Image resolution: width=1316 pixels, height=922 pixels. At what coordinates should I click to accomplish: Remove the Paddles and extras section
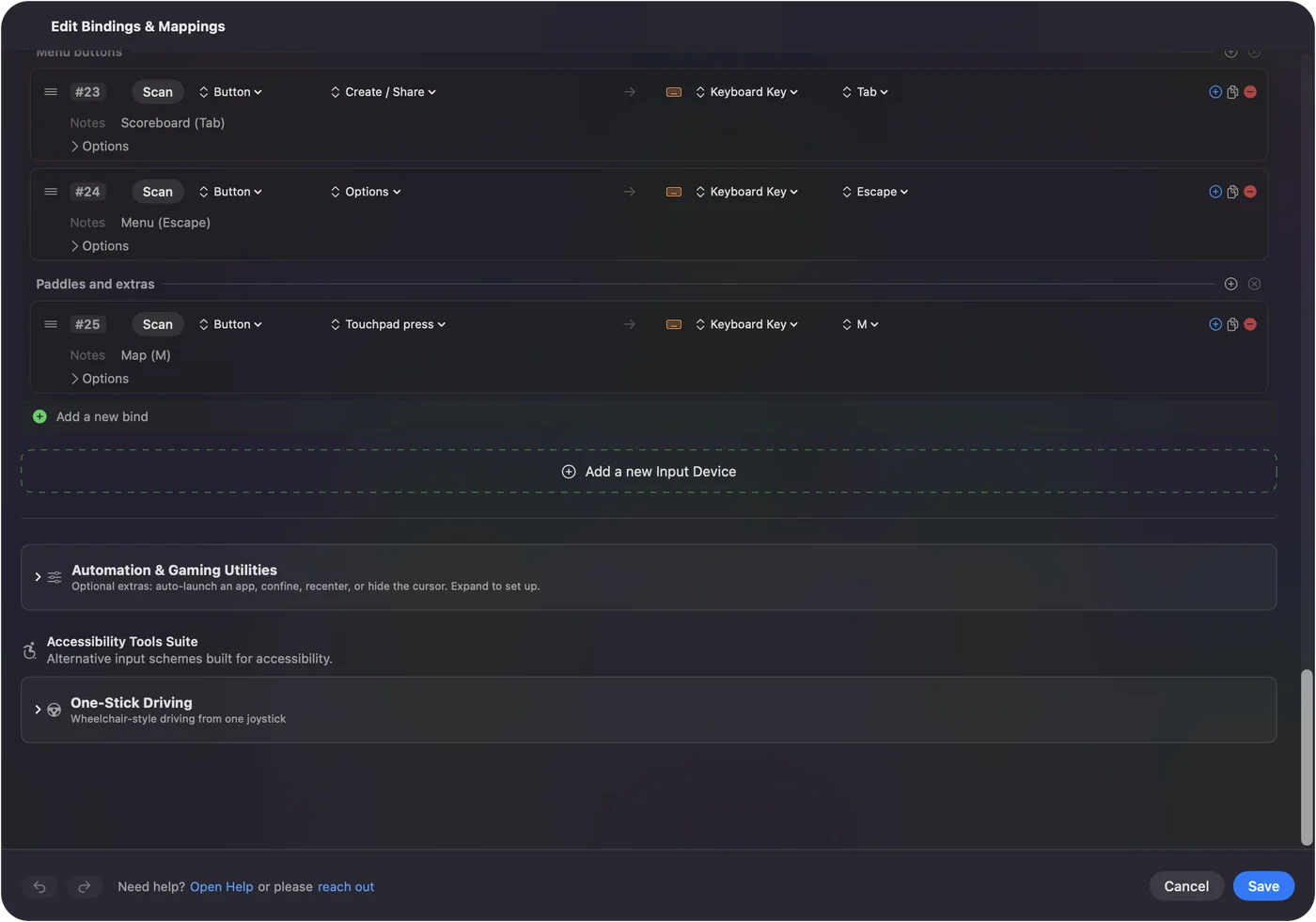(1254, 284)
